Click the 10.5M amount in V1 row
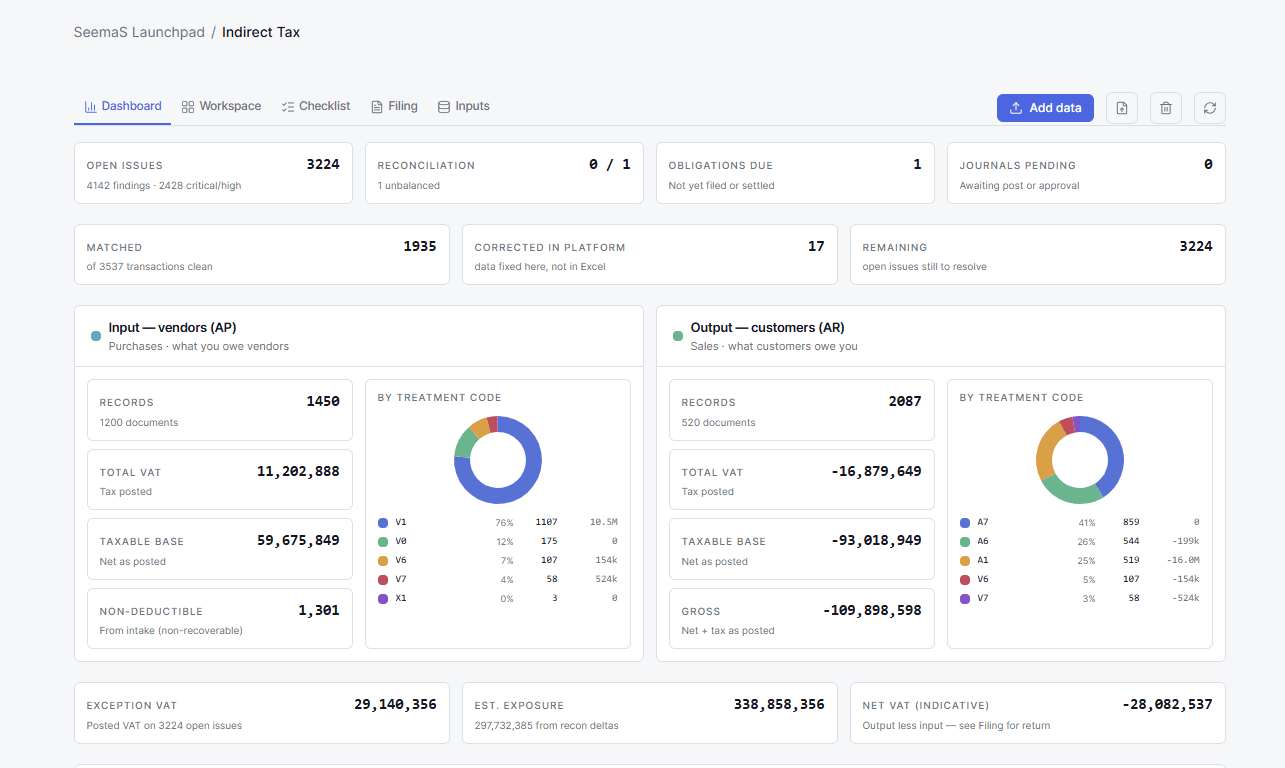1285x768 pixels. coord(603,522)
